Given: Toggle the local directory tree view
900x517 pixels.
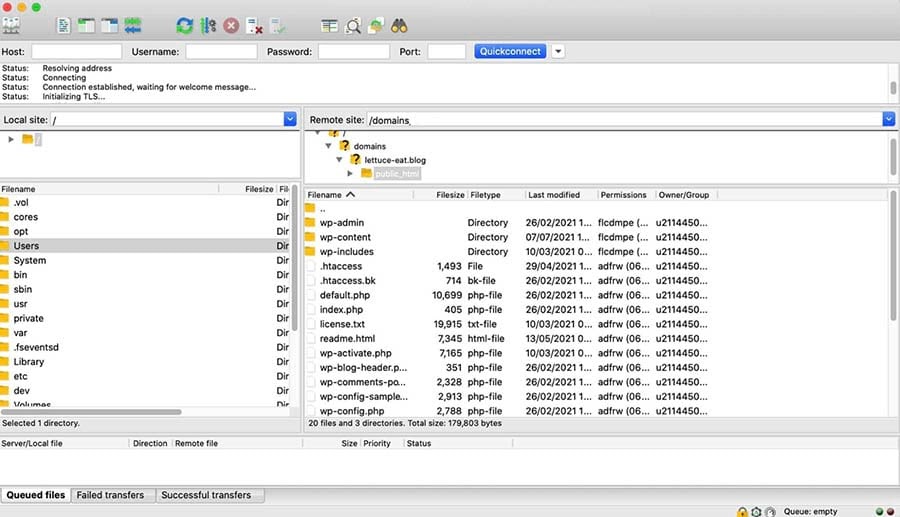Looking at the screenshot, I should [x=87, y=26].
